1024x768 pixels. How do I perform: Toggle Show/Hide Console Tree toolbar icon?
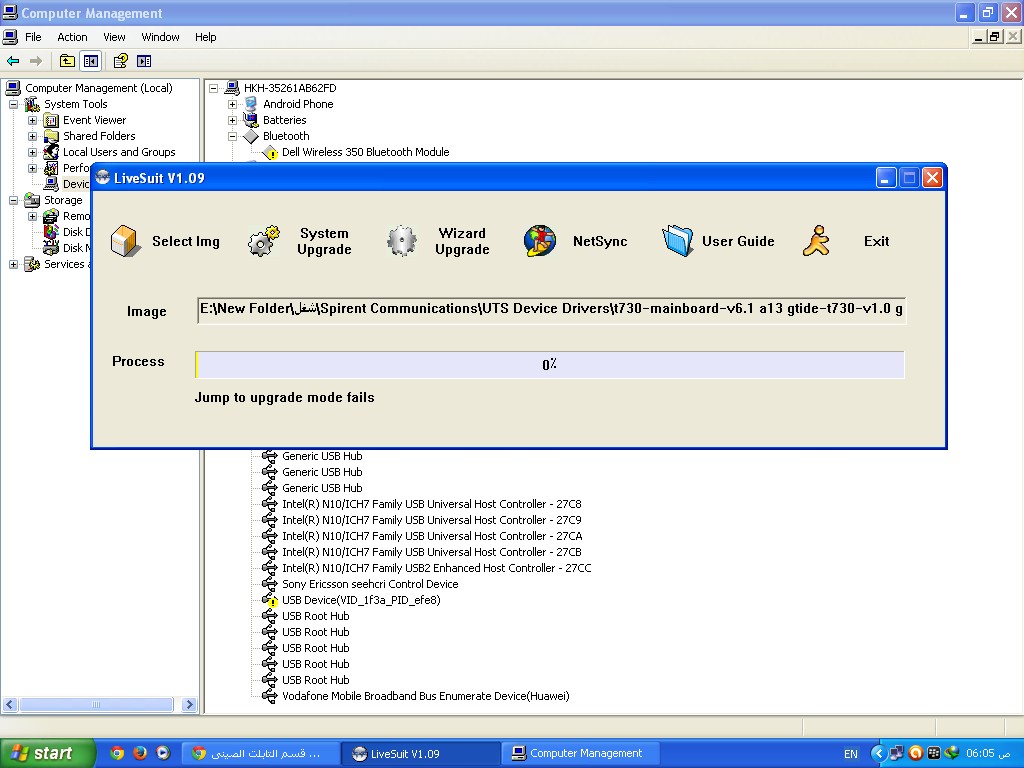pos(91,61)
